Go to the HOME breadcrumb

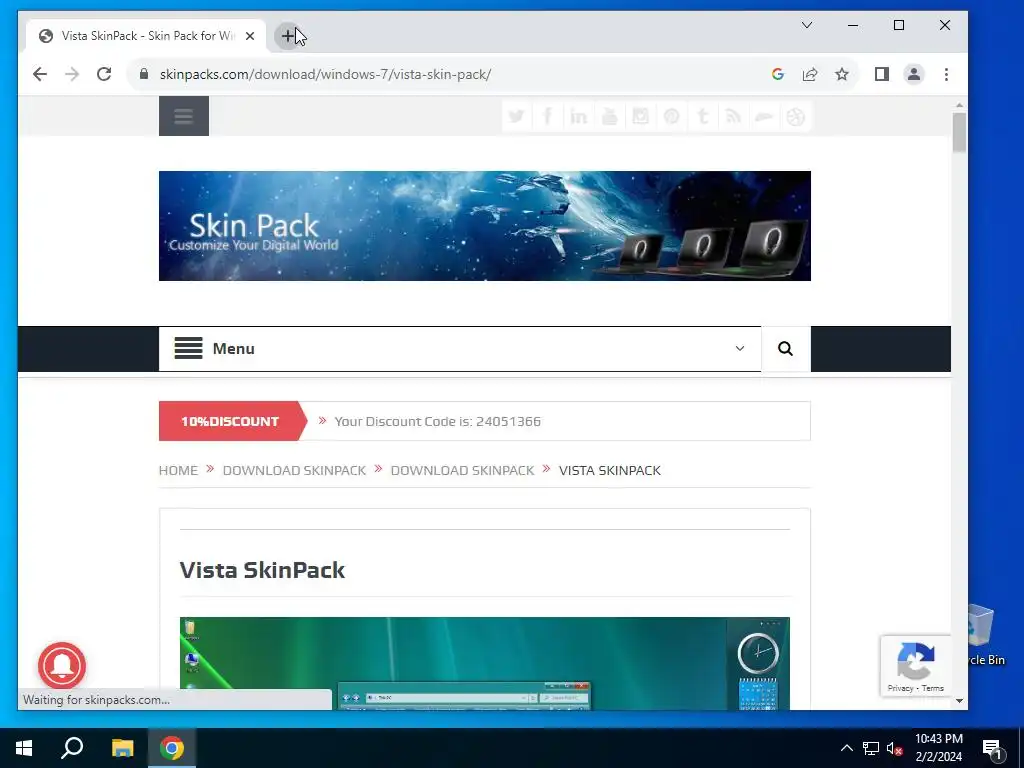coord(178,470)
